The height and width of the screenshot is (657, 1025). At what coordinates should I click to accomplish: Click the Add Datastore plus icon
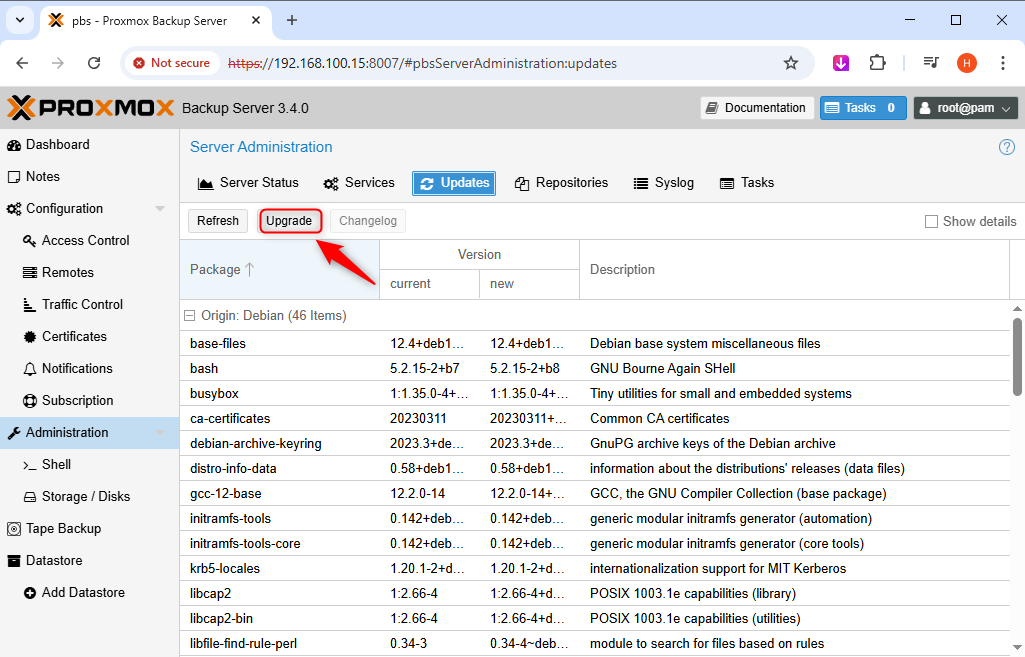[29, 593]
